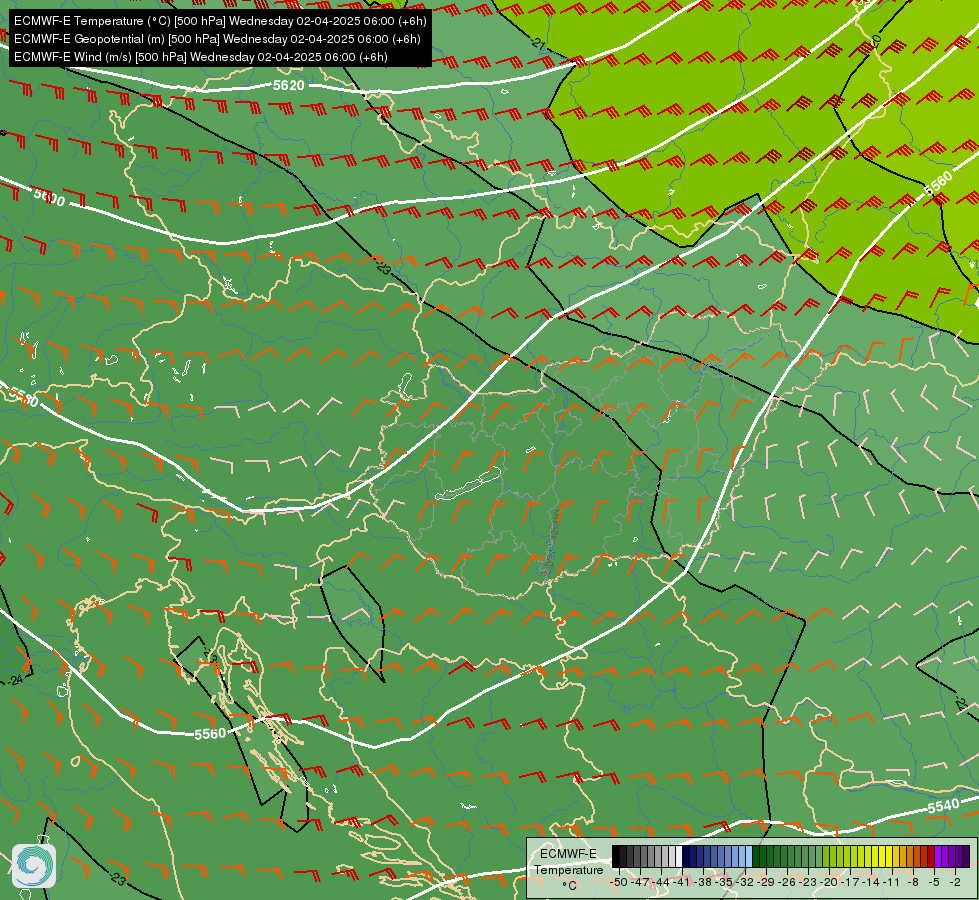Click the -29 tick label in legend
Image resolution: width=979 pixels, height=900 pixels.
tap(767, 882)
